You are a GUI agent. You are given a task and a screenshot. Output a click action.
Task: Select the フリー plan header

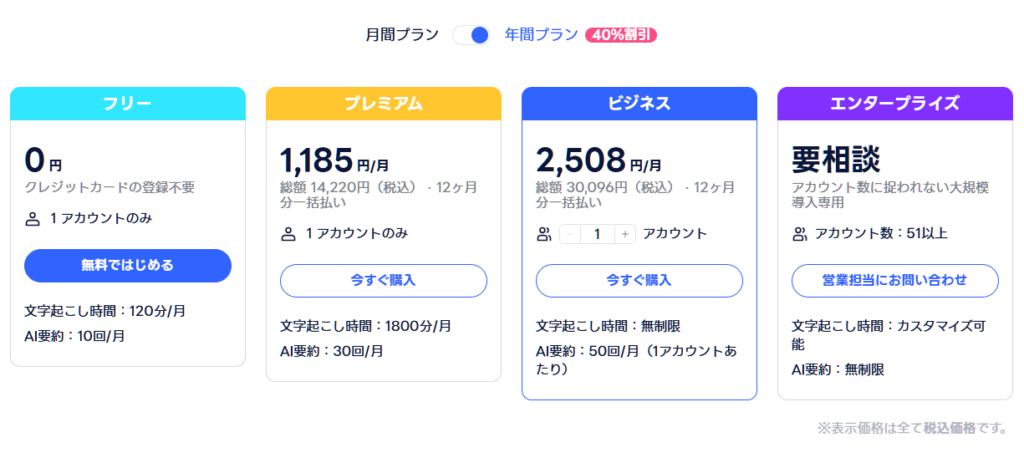click(x=128, y=104)
